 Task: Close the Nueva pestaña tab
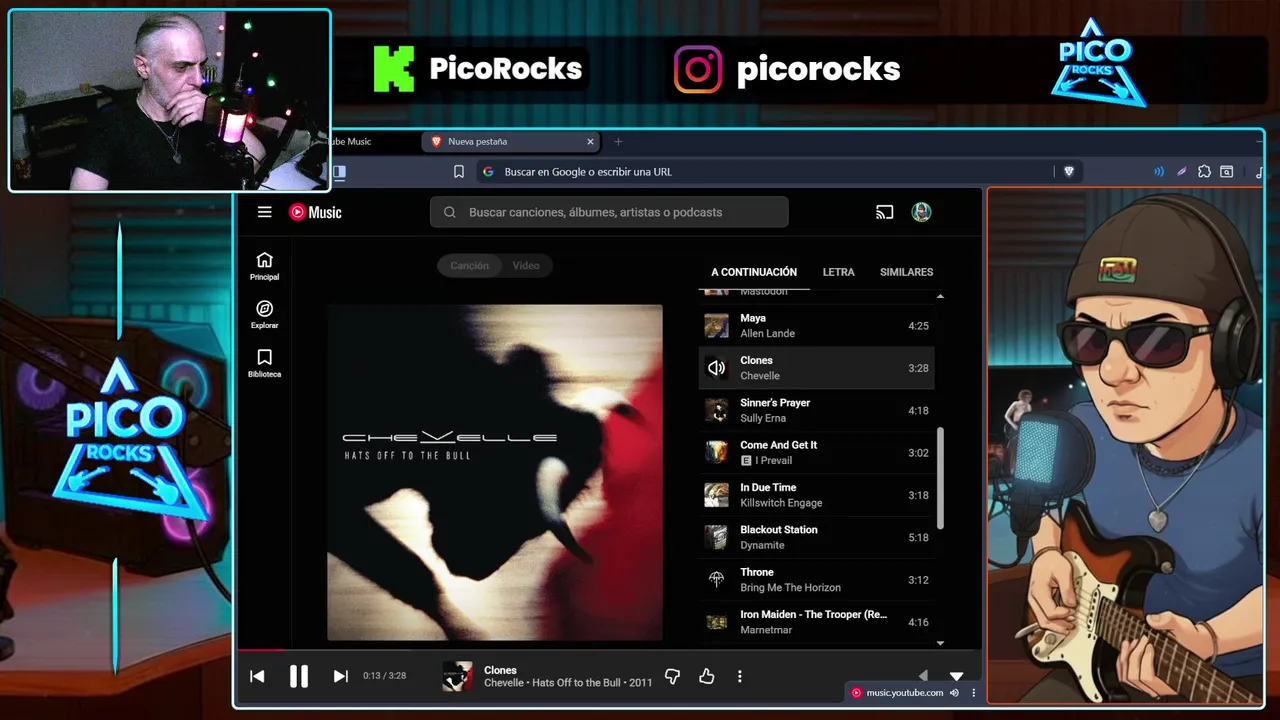(590, 141)
